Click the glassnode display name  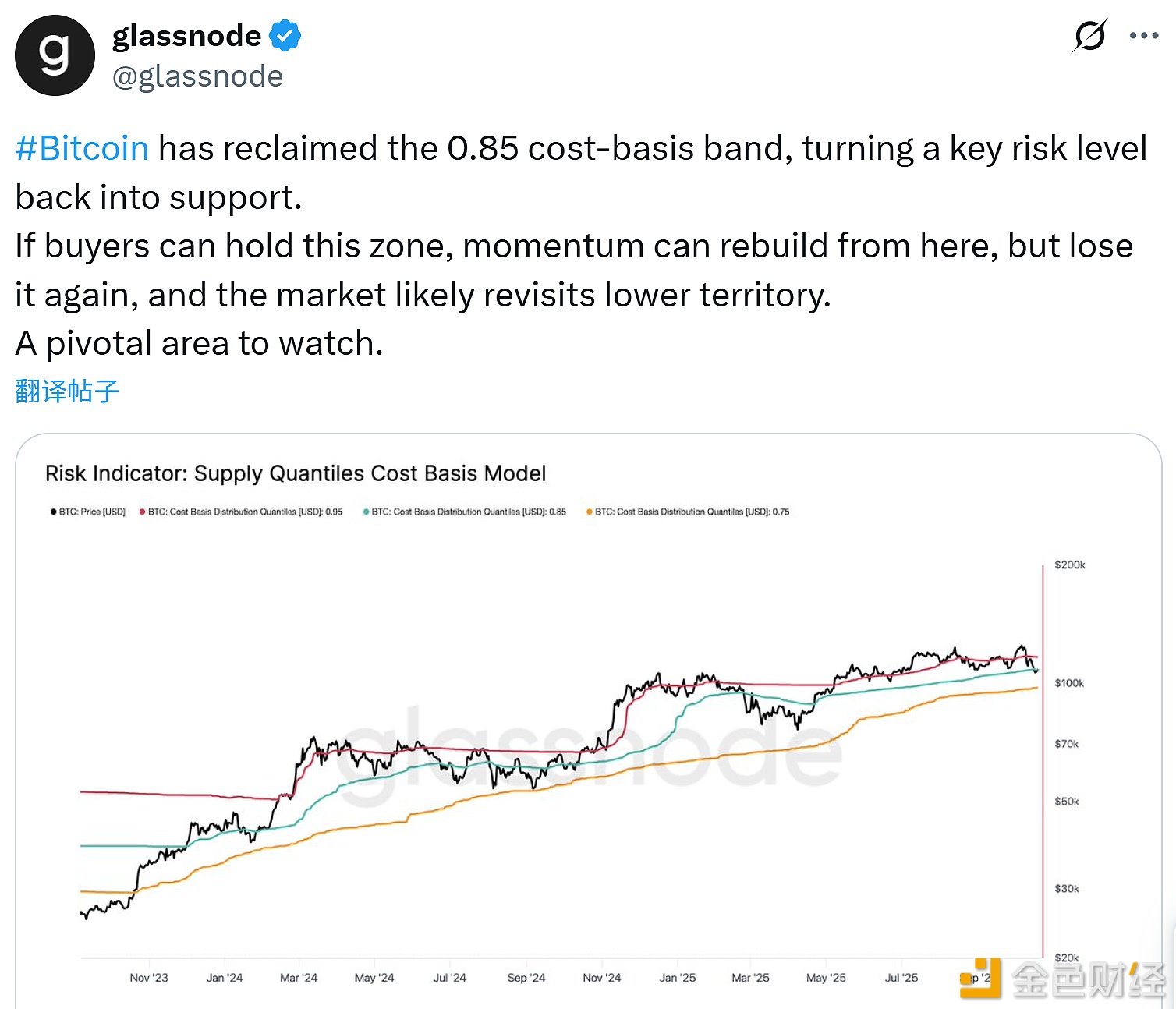tap(187, 36)
